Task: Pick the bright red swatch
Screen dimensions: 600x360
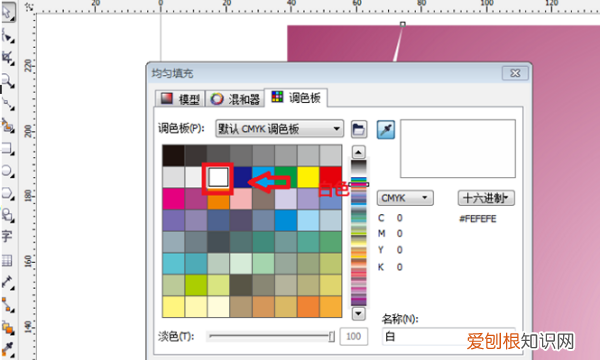Action: 331,177
